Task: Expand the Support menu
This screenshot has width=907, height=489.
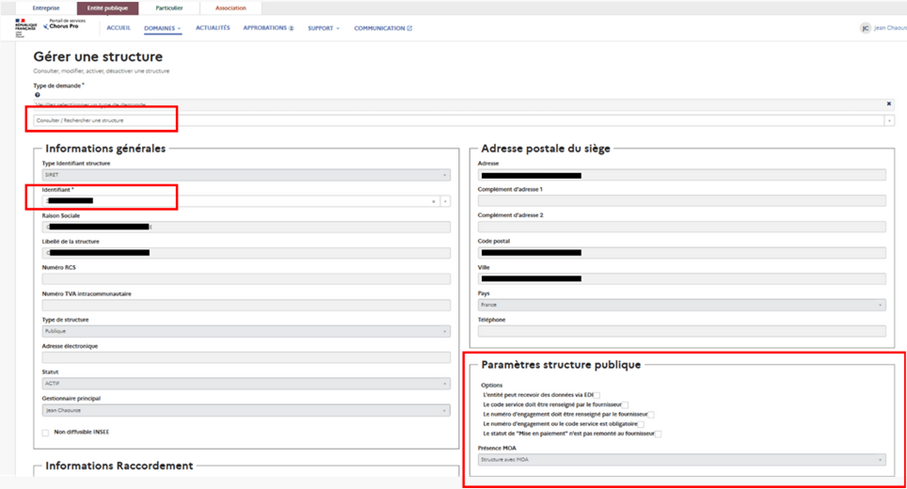Action: click(323, 28)
